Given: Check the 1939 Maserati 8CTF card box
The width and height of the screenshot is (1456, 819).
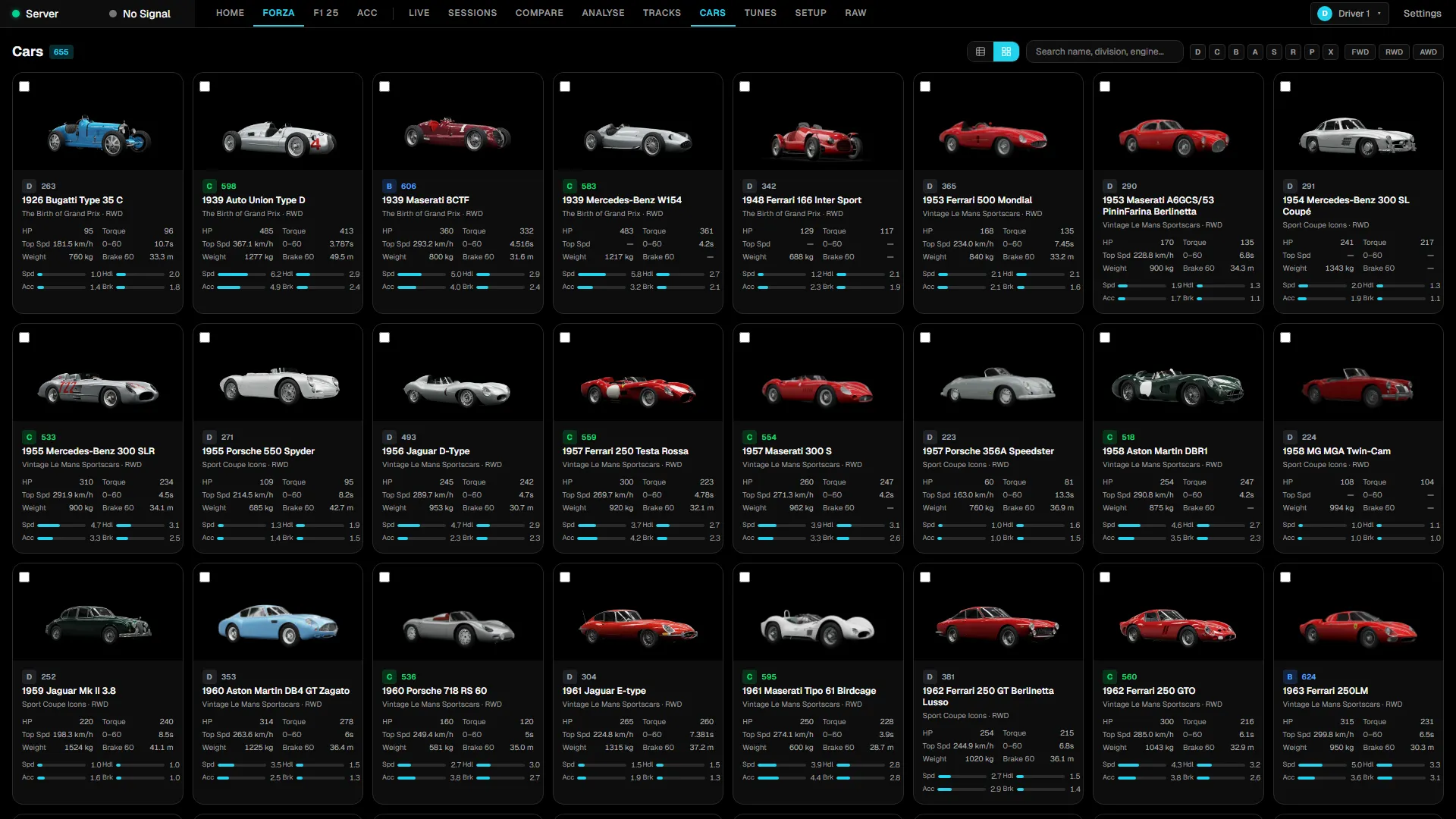Looking at the screenshot, I should tap(384, 86).
